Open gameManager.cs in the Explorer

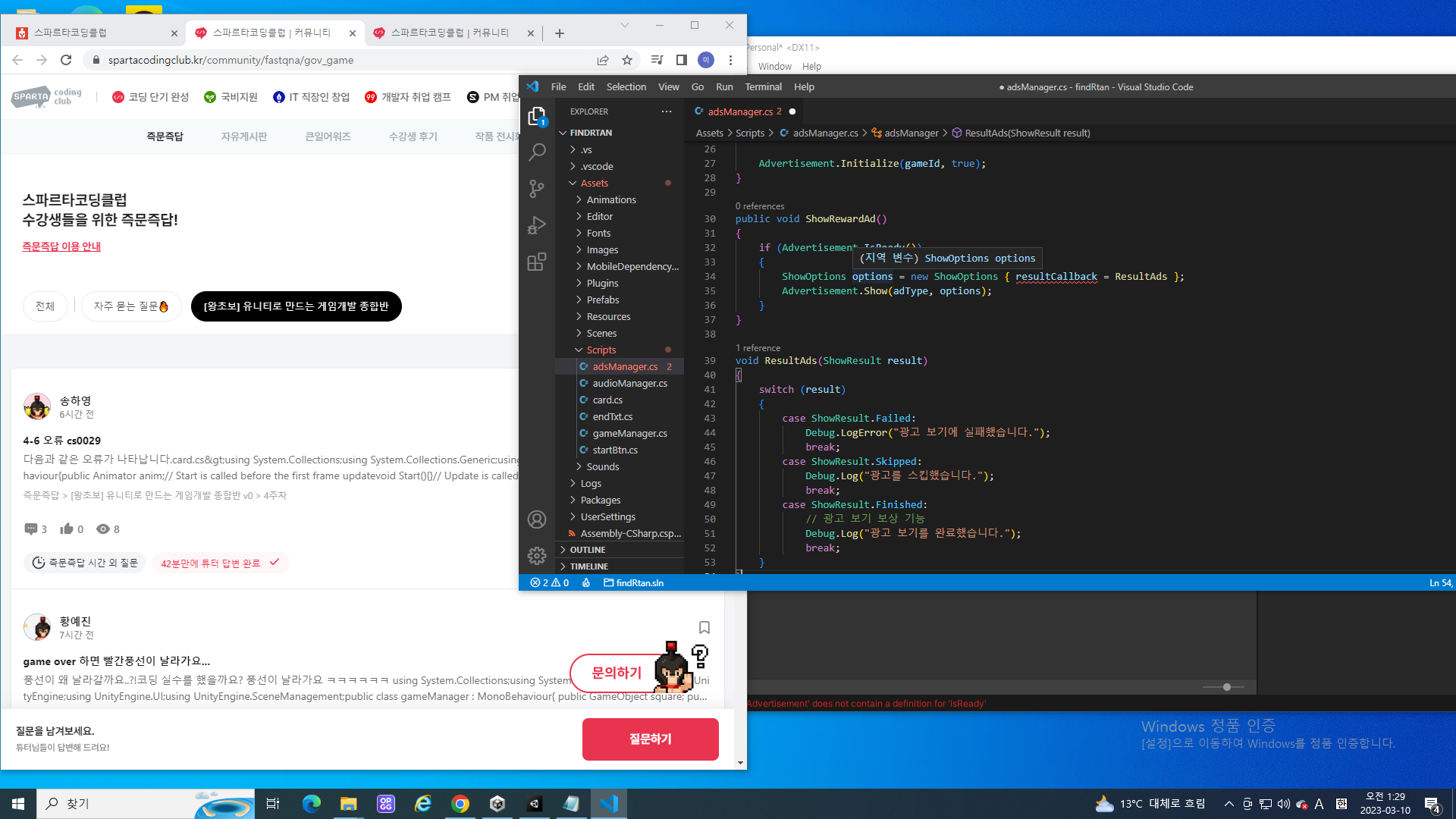tap(629, 433)
